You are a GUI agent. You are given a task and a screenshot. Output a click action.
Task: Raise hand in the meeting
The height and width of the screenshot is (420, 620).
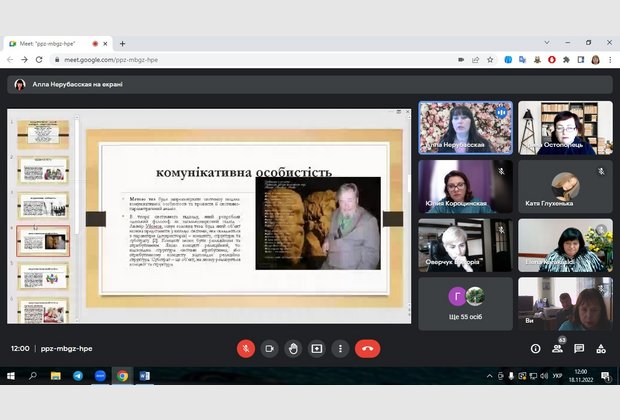[x=293, y=349]
